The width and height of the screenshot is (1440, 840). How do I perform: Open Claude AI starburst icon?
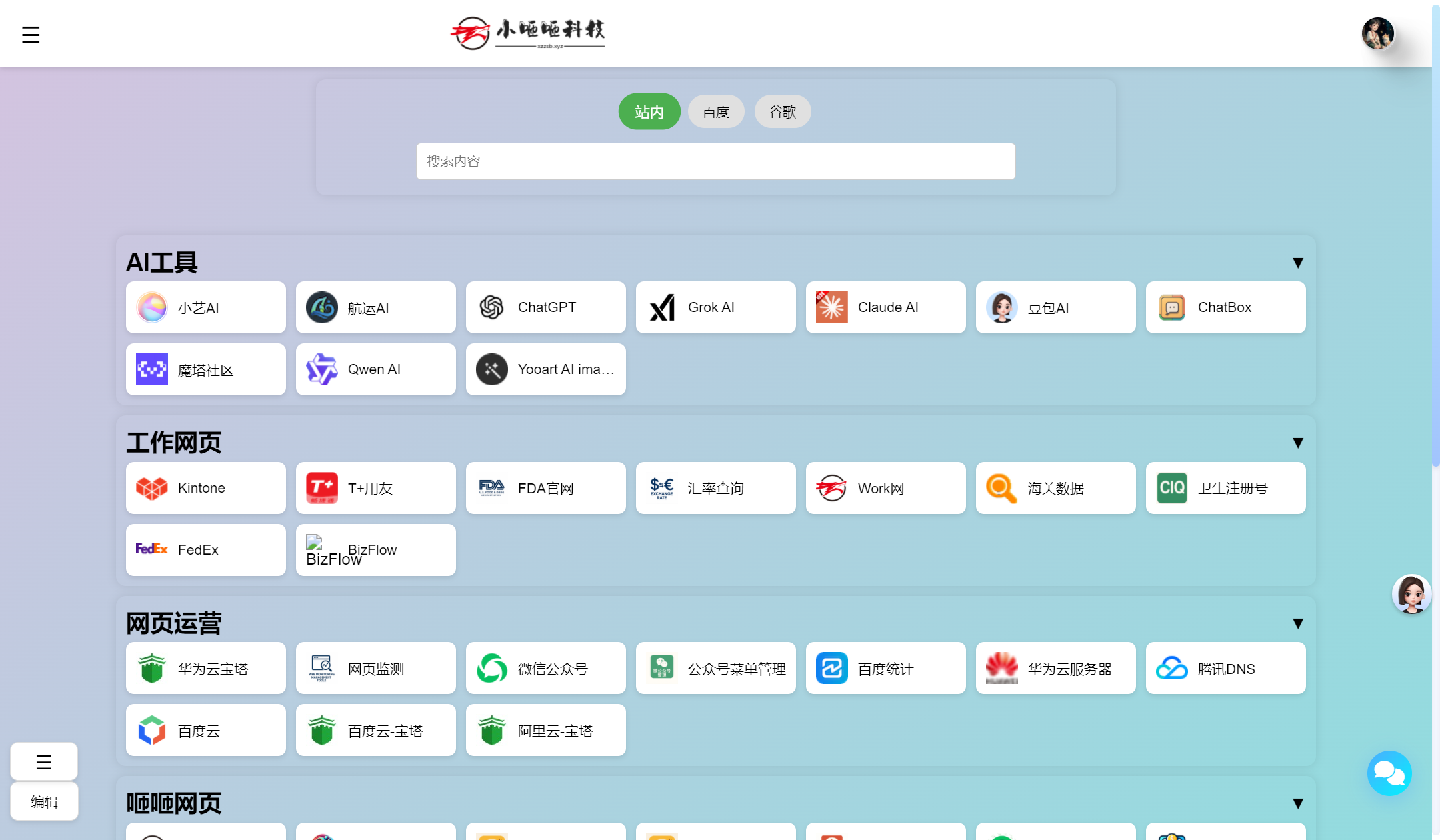[831, 307]
